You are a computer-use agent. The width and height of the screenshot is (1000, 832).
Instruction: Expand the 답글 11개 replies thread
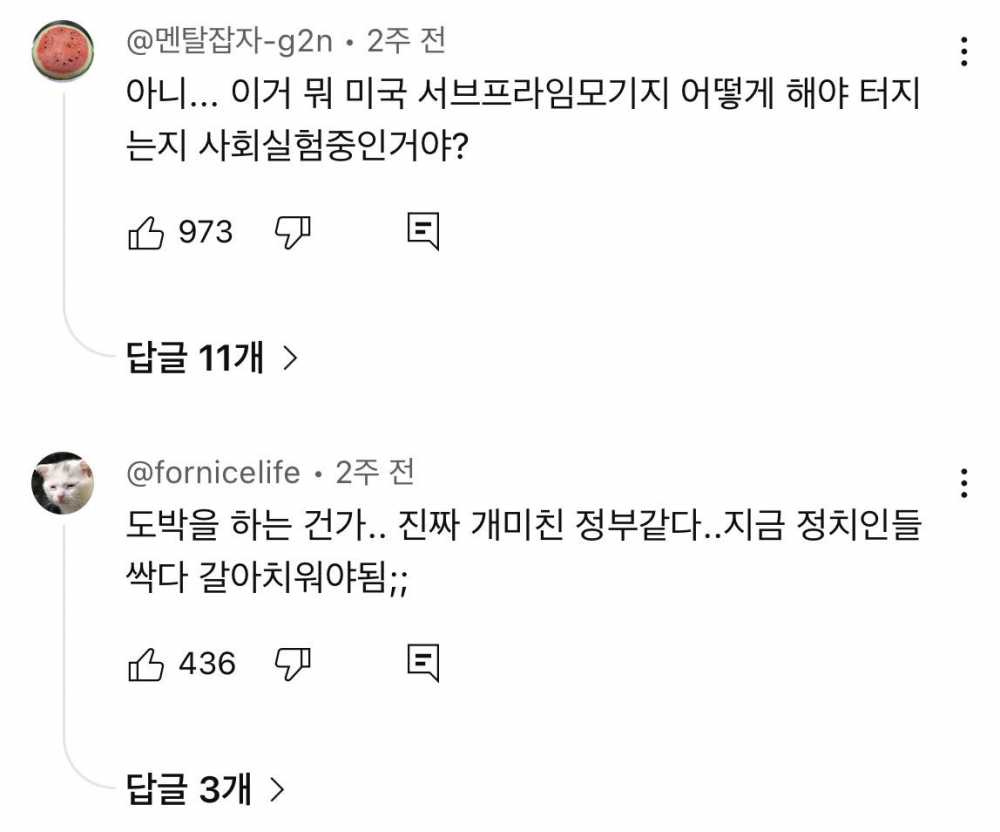pyautogui.click(x=212, y=358)
